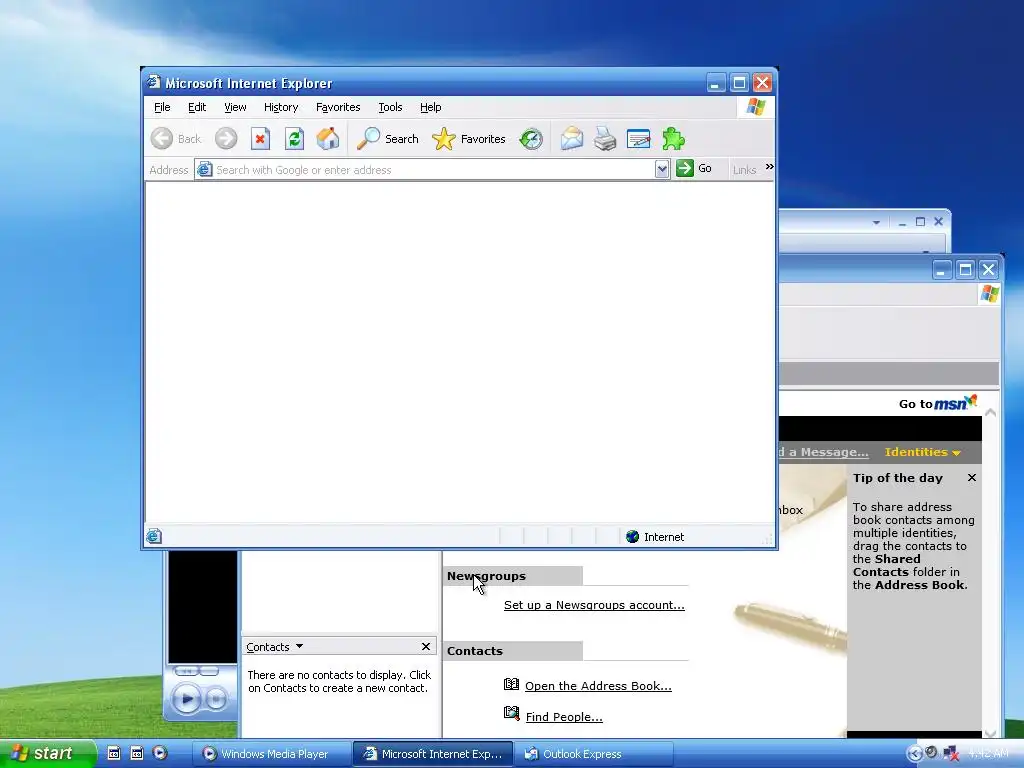Image resolution: width=1024 pixels, height=768 pixels.
Task: Click the Newsgroups heading in Outlook Express
Action: point(486,576)
